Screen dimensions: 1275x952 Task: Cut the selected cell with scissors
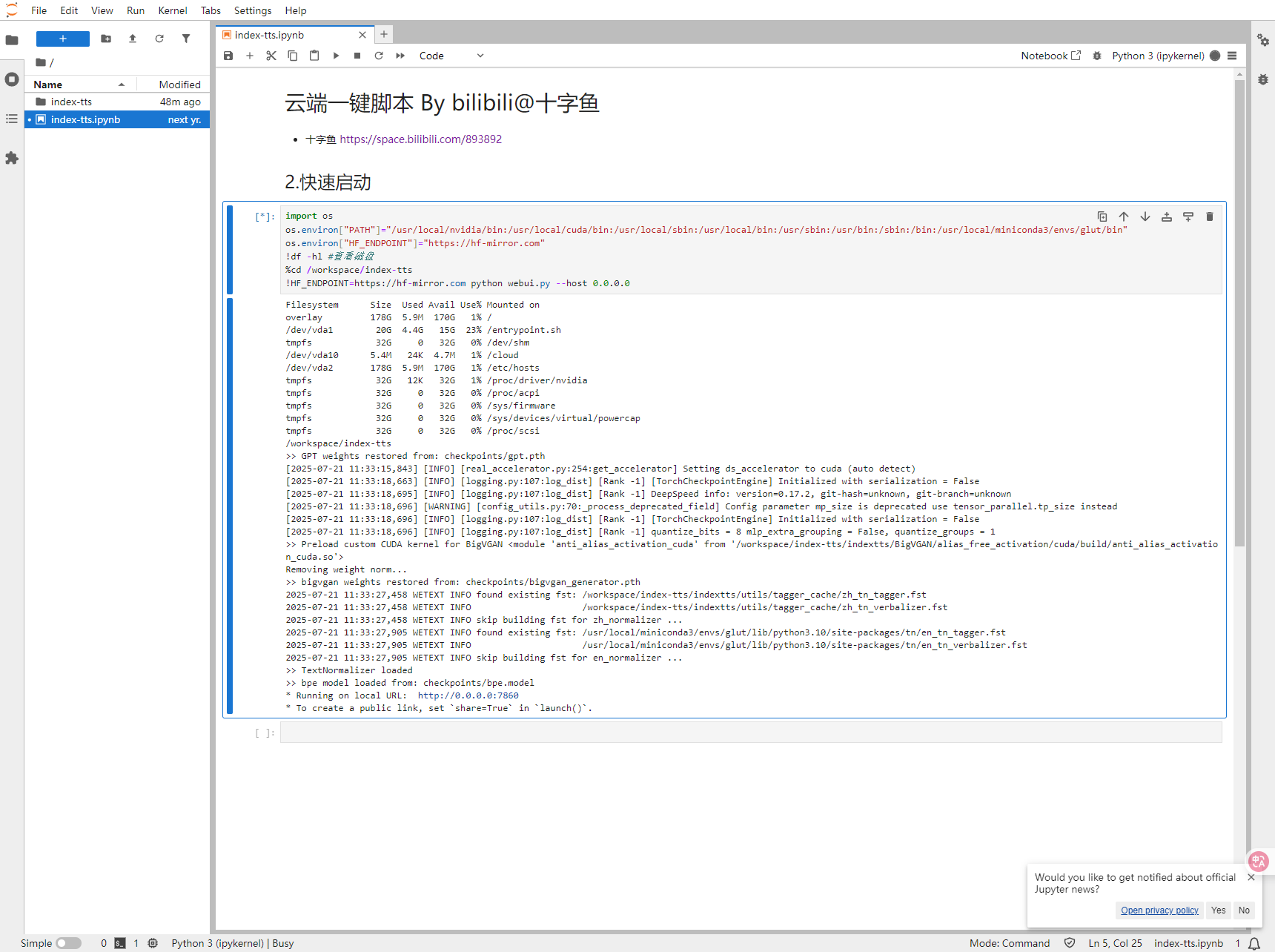tap(271, 56)
